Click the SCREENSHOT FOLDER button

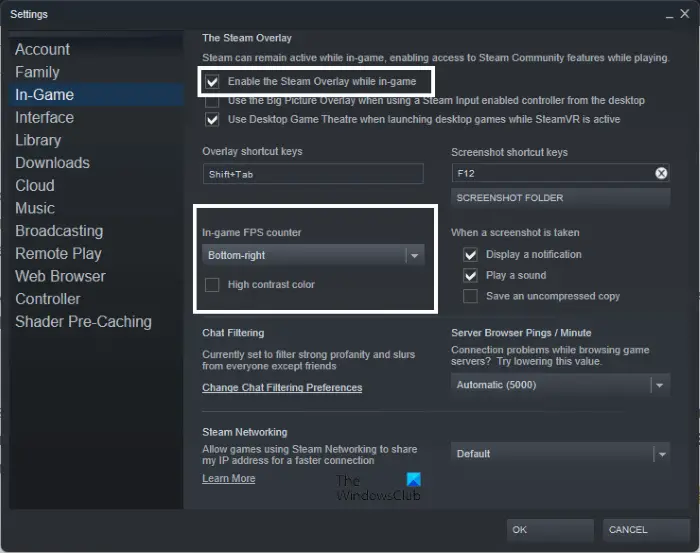tap(560, 198)
